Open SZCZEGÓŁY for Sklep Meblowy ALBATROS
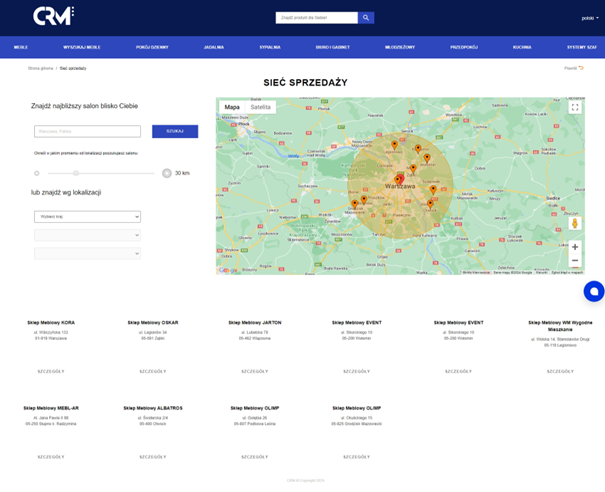The width and height of the screenshot is (605, 492). (x=153, y=457)
